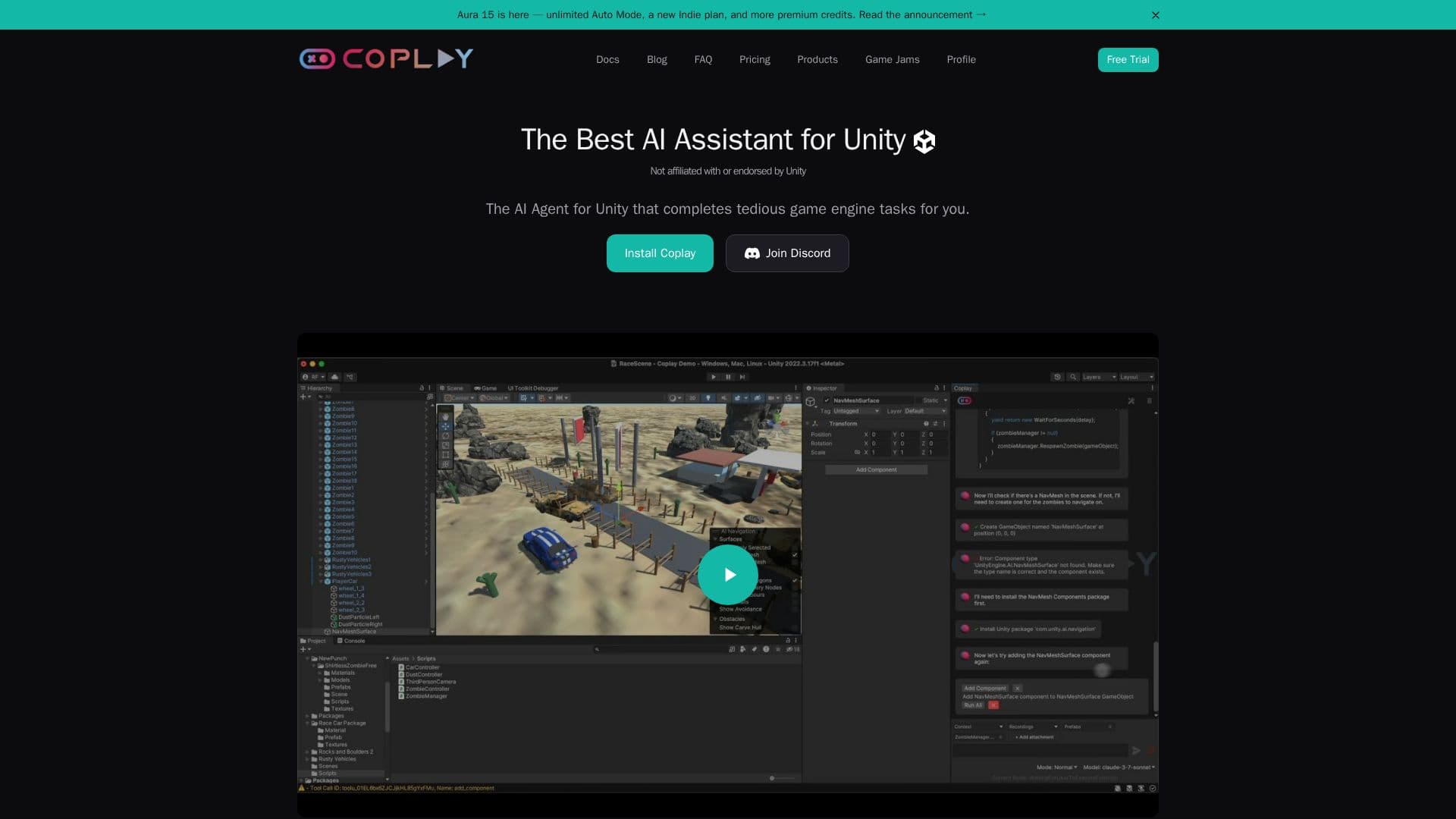Select the Move tool in the demo Scene view

(x=445, y=426)
